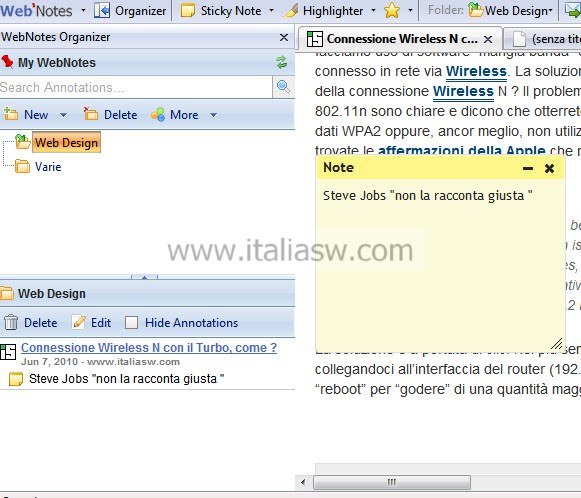The width and height of the screenshot is (581, 498).
Task: Click the horizontal scrollbar thumb
Action: [x=392, y=482]
